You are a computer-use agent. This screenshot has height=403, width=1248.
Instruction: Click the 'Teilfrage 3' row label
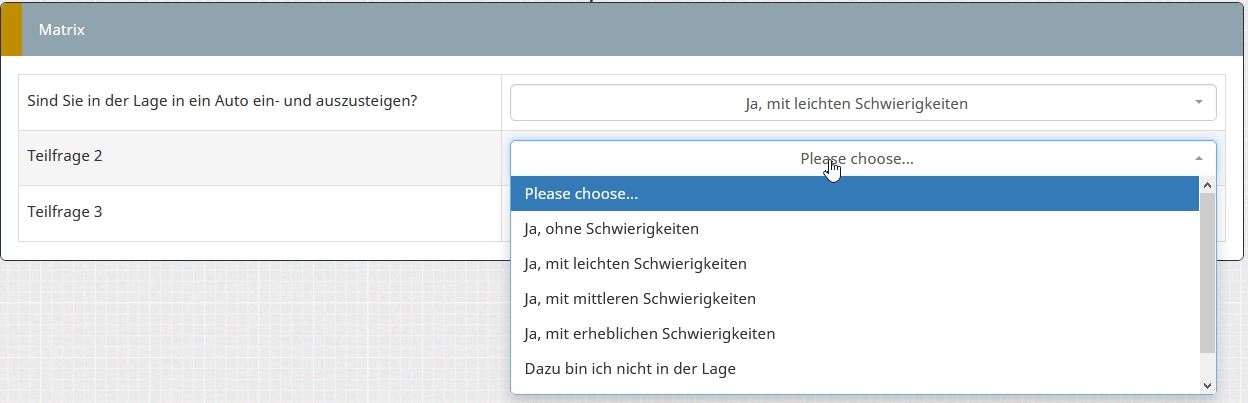click(x=65, y=213)
